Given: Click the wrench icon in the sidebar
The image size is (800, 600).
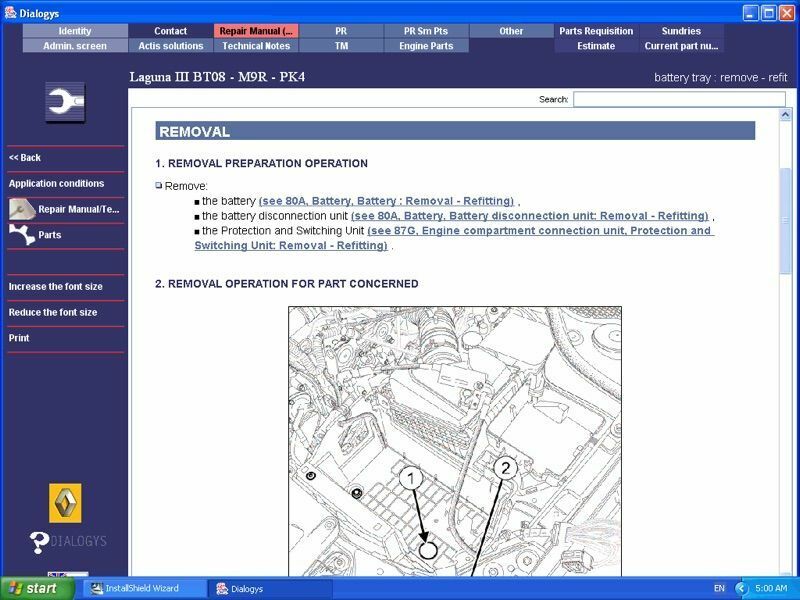Looking at the screenshot, I should (65, 102).
